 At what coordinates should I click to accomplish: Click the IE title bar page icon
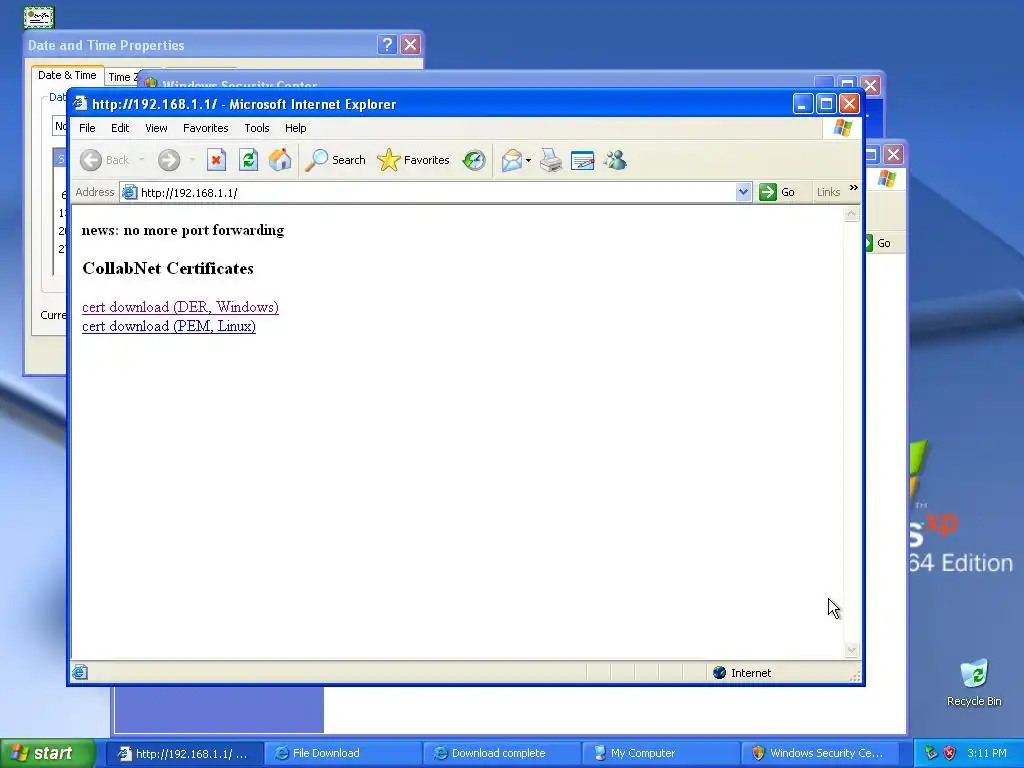pyautogui.click(x=80, y=104)
